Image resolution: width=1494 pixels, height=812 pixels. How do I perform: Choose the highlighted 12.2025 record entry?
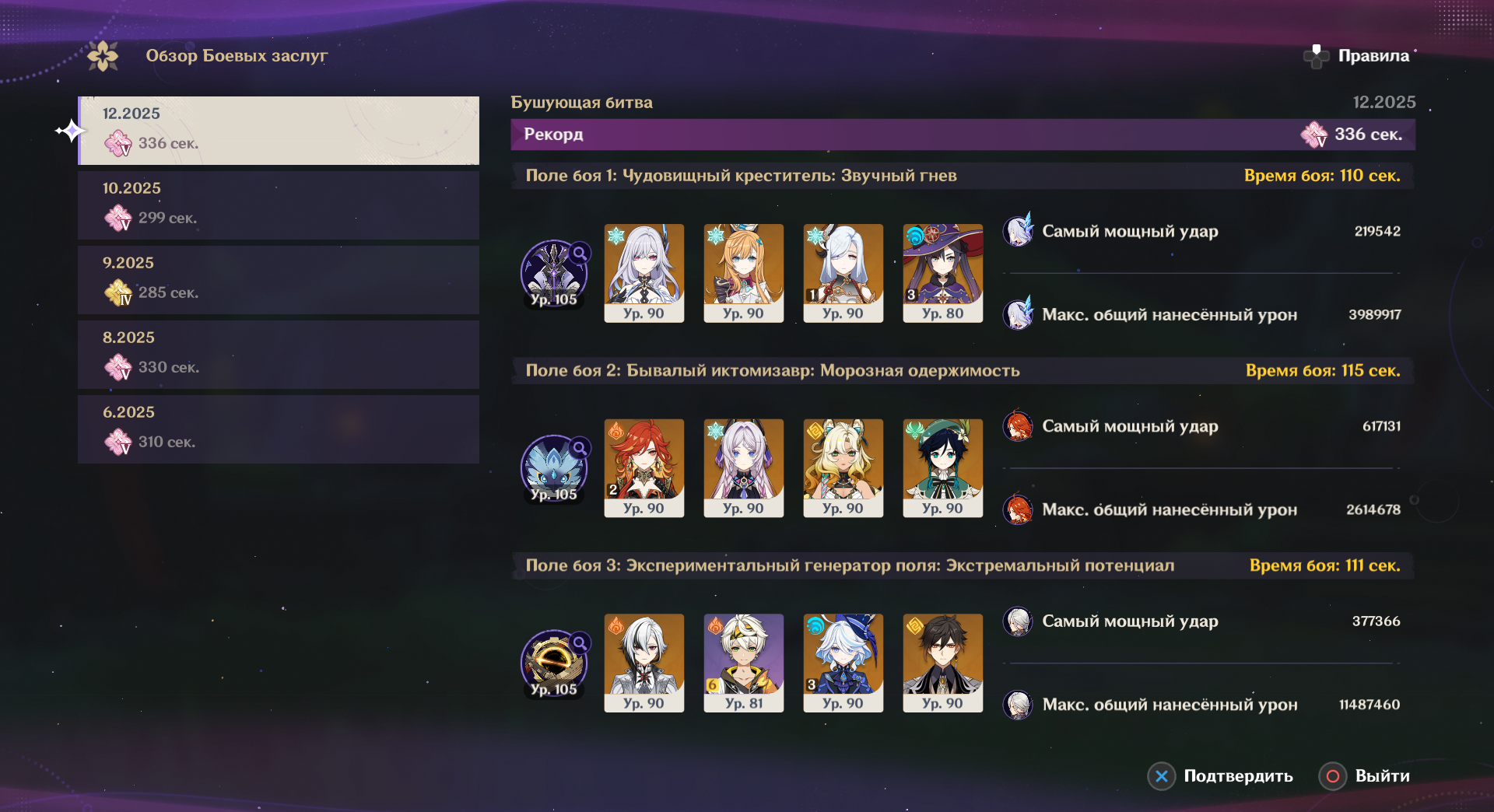coord(279,130)
